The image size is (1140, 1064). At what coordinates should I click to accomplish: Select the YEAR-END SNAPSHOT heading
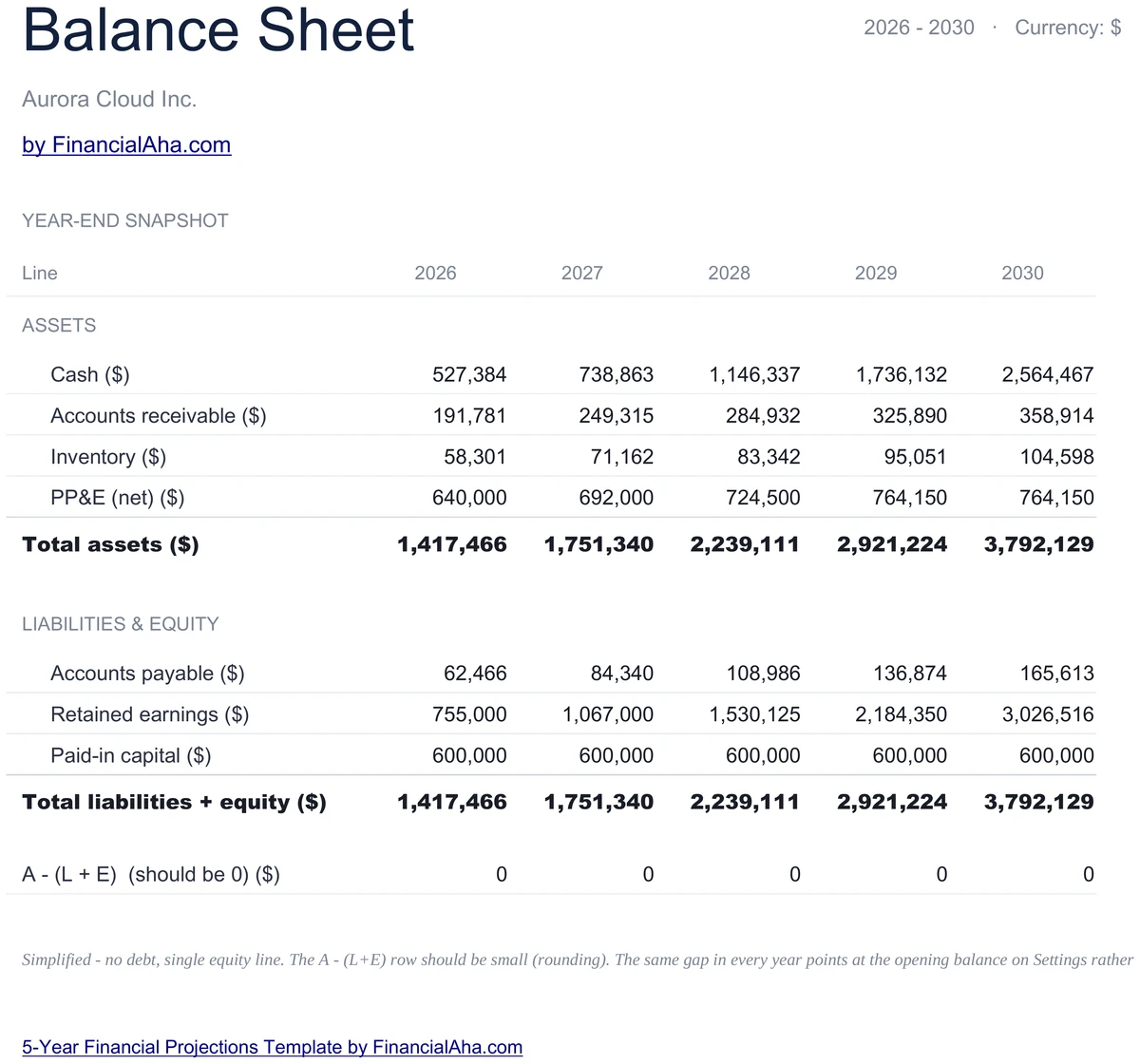125,220
